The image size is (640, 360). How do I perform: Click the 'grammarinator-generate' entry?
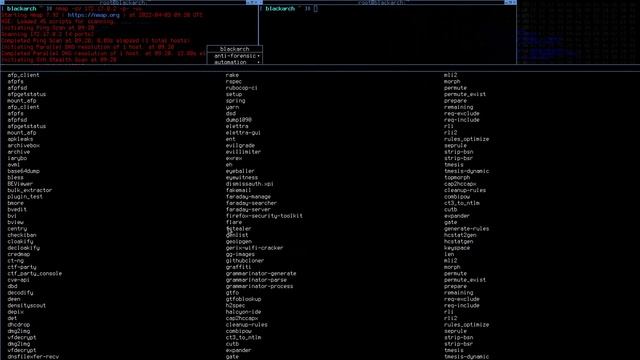point(261,273)
